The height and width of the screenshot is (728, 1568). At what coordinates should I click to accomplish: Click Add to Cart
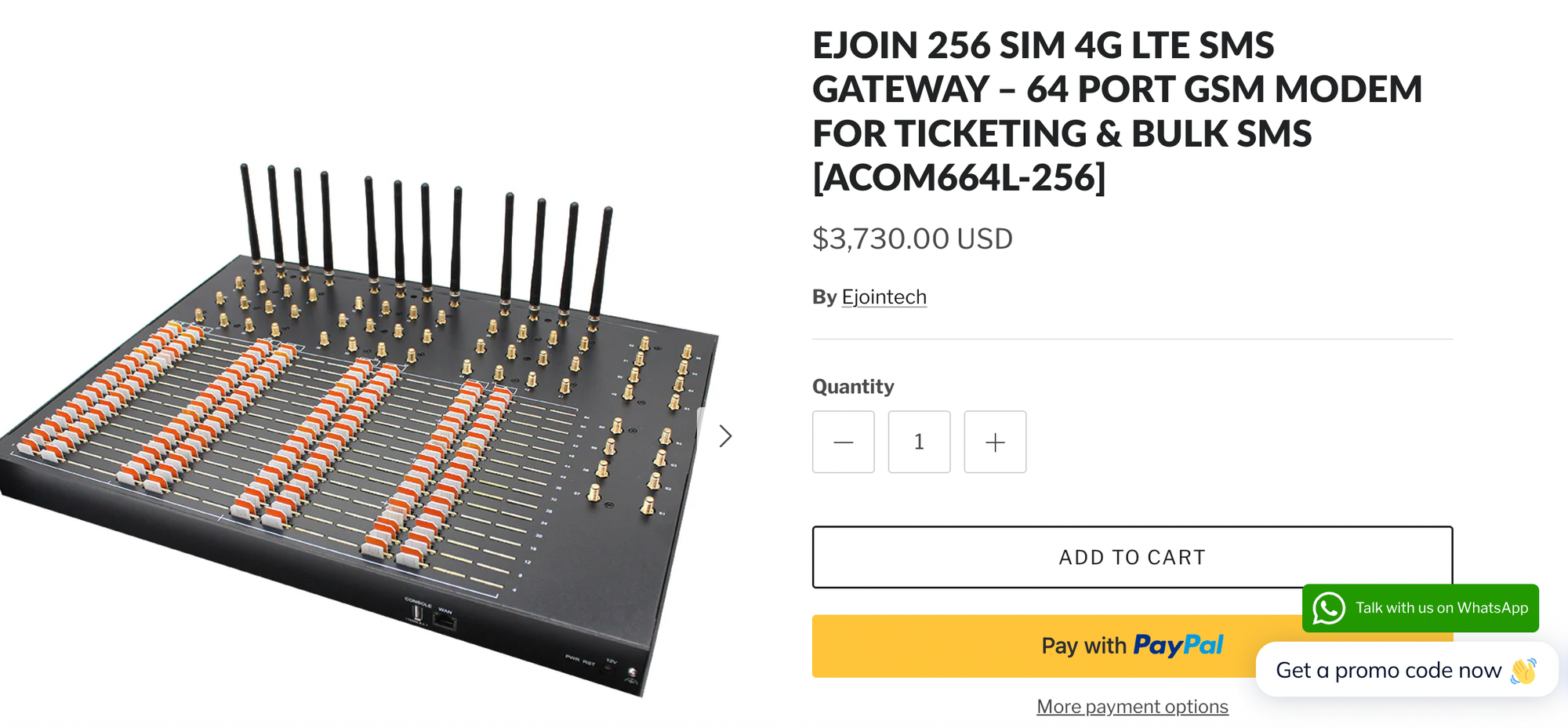(1131, 557)
